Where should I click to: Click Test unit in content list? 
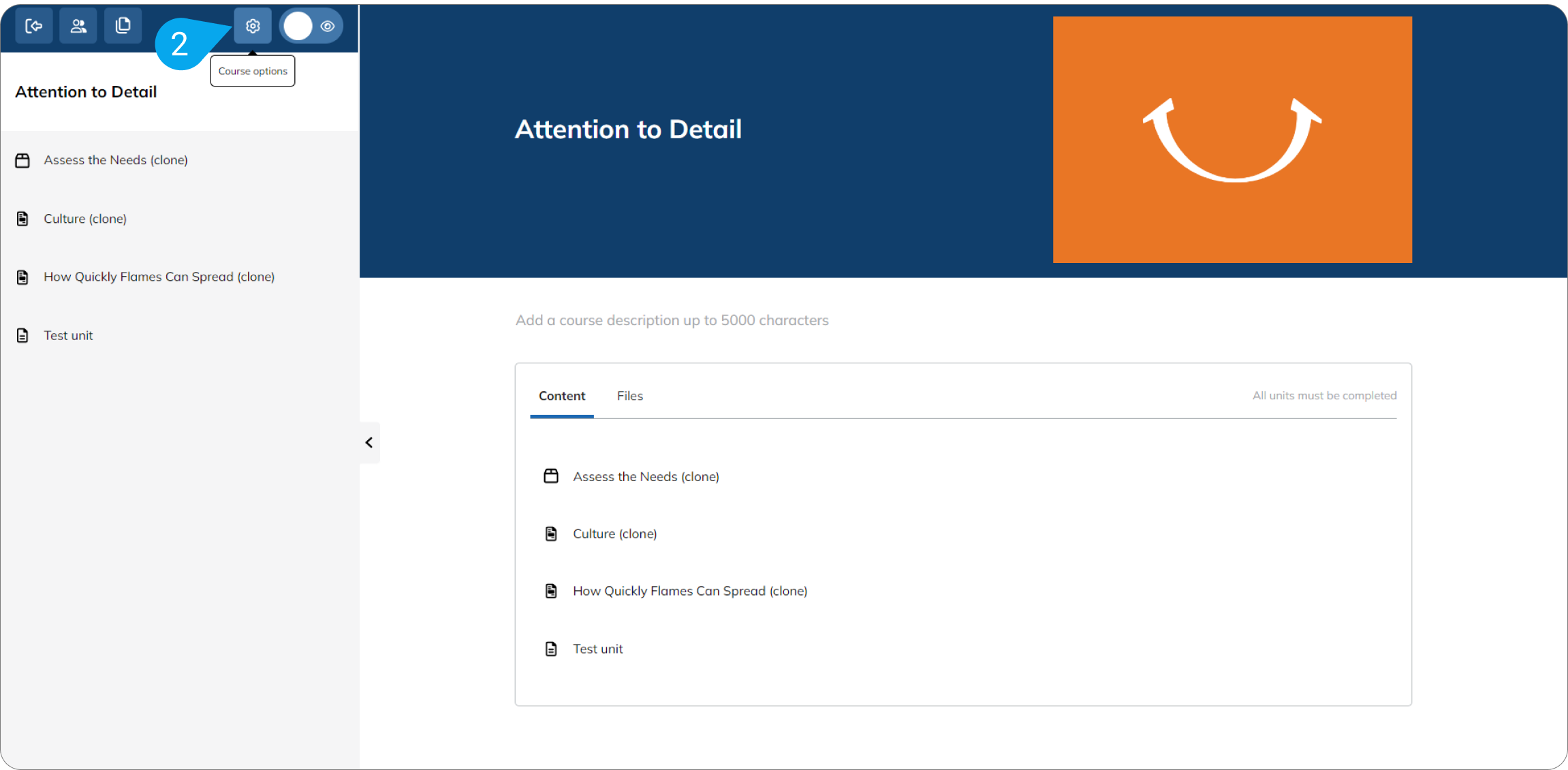pyautogui.click(x=598, y=649)
